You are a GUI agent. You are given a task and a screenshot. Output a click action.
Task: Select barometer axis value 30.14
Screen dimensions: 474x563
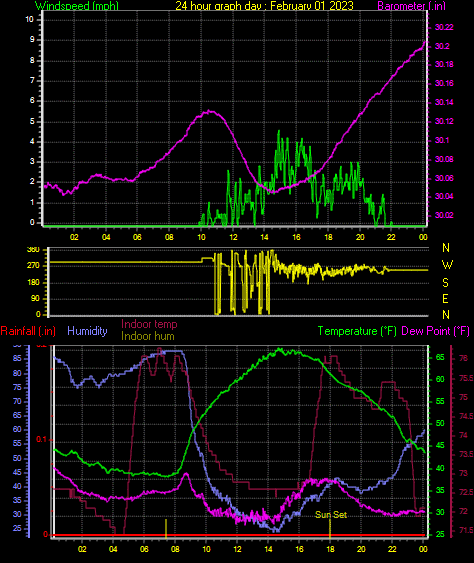(444, 102)
